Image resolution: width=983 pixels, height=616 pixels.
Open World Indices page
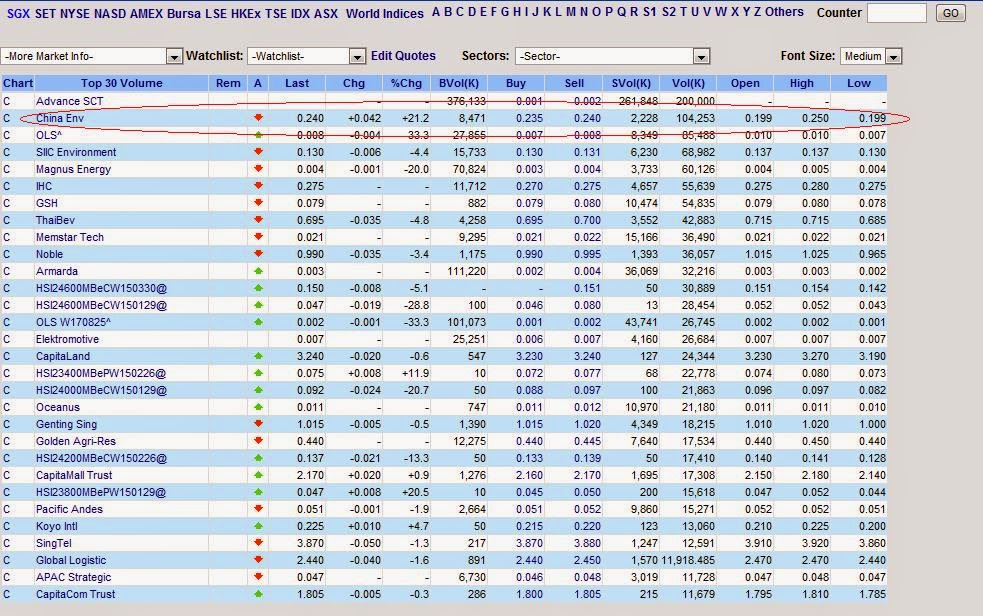[x=384, y=13]
